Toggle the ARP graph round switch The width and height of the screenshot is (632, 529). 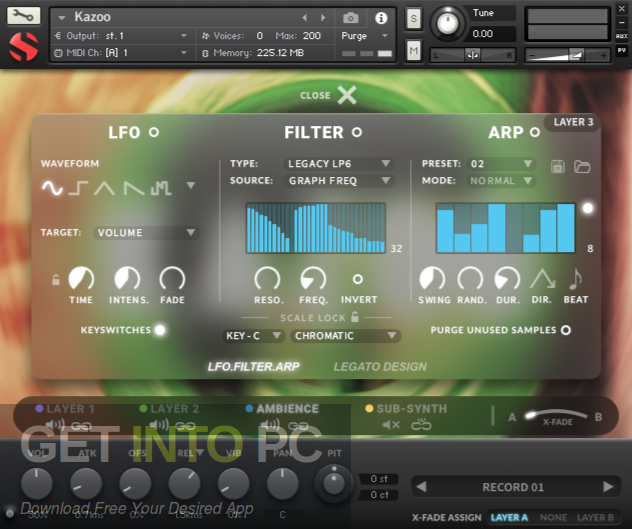tap(588, 208)
